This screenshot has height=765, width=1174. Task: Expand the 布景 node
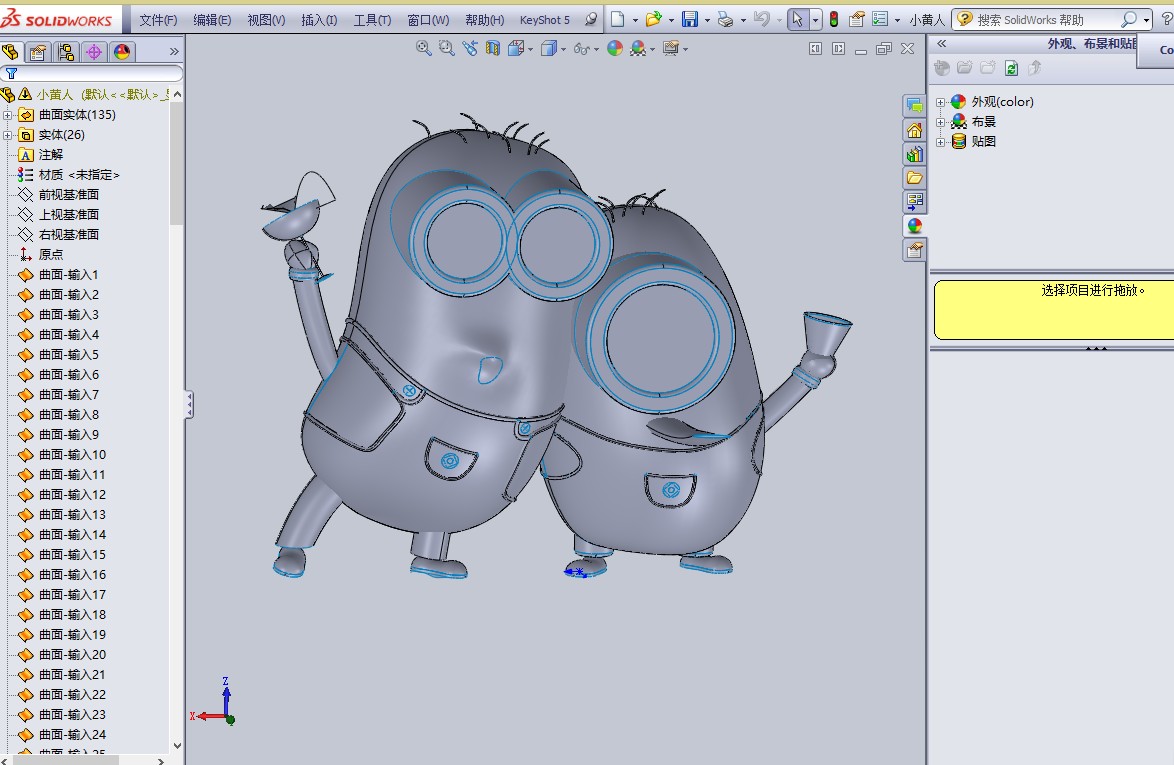click(x=941, y=122)
